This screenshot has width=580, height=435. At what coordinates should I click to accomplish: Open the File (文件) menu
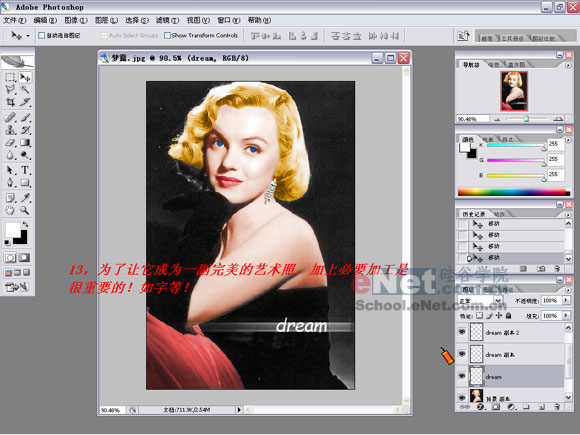point(14,20)
